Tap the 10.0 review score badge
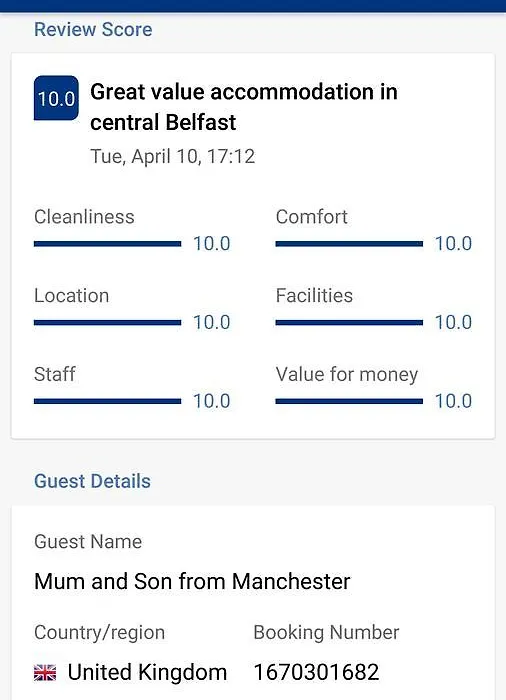This screenshot has height=700, width=506. point(56,98)
